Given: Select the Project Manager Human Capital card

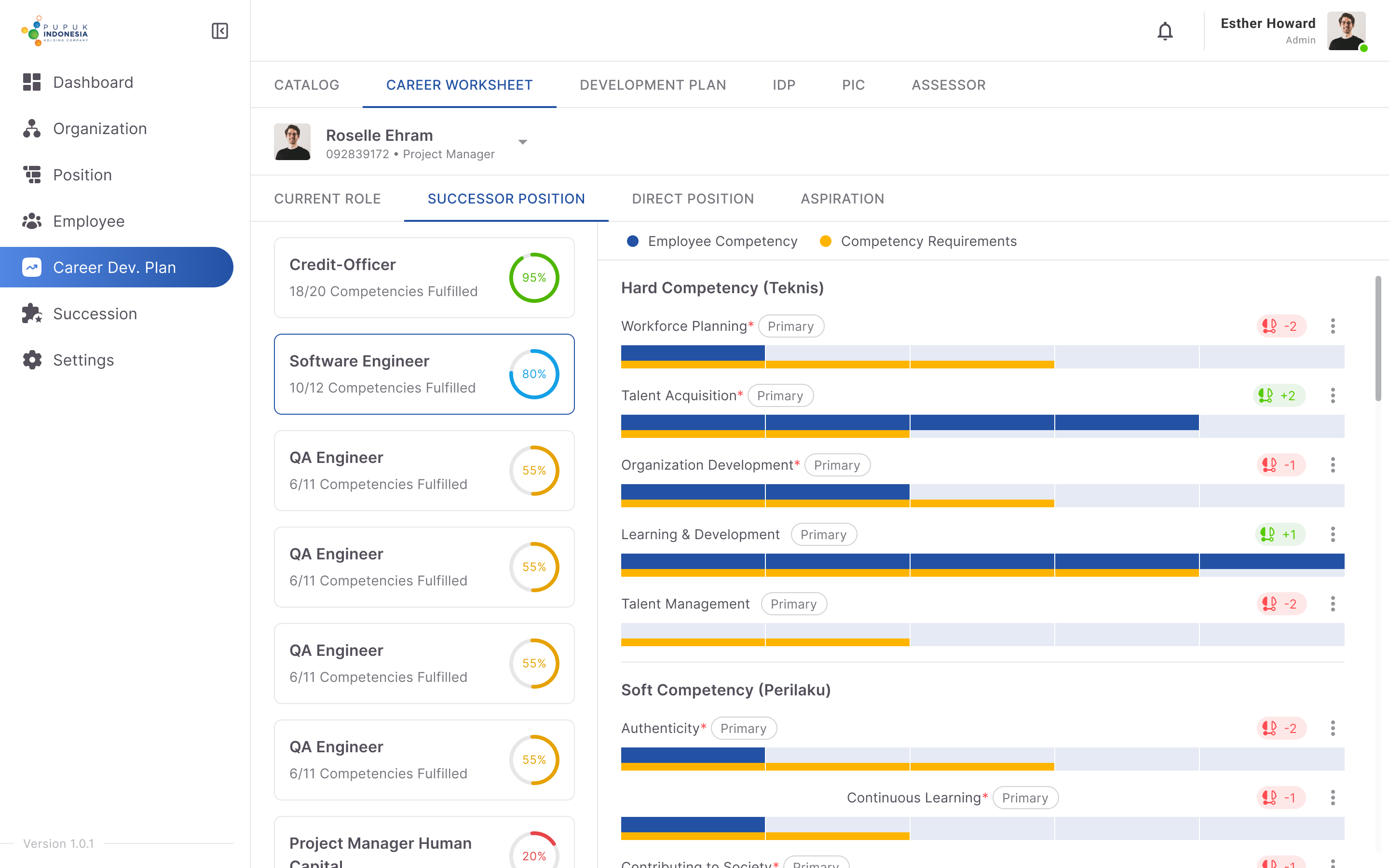Looking at the screenshot, I should point(424,842).
